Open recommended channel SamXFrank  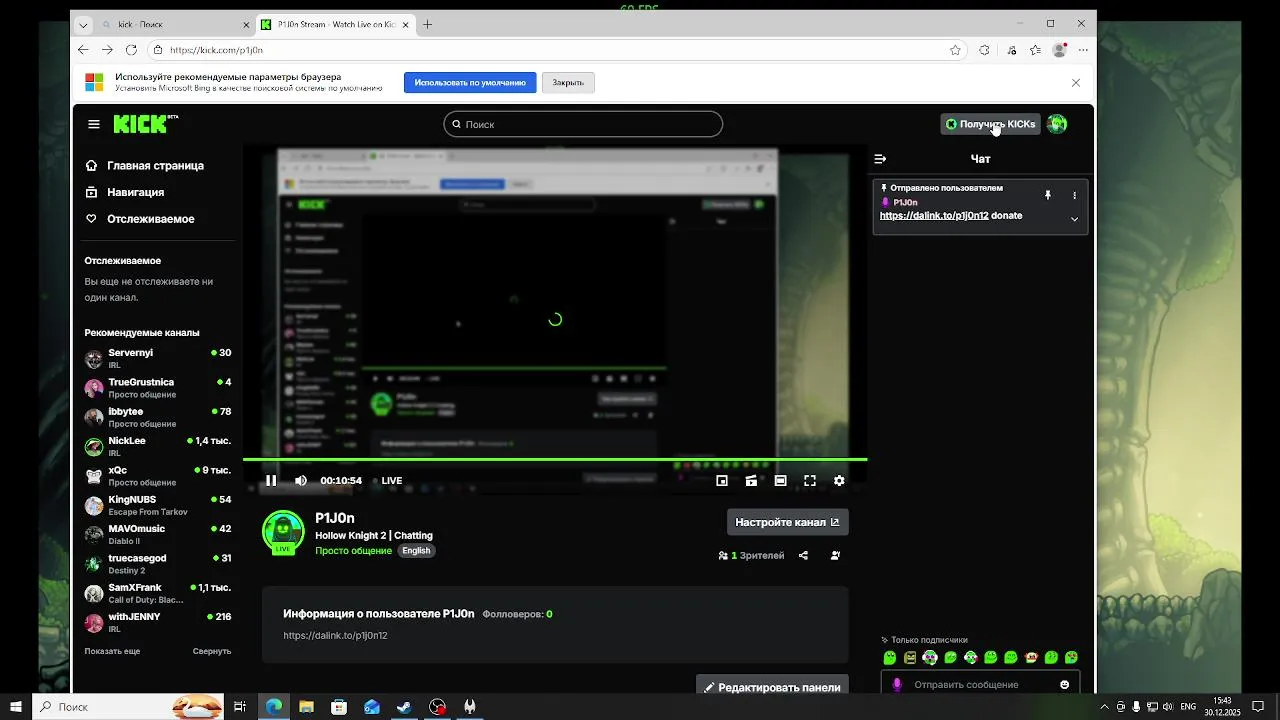point(158,593)
